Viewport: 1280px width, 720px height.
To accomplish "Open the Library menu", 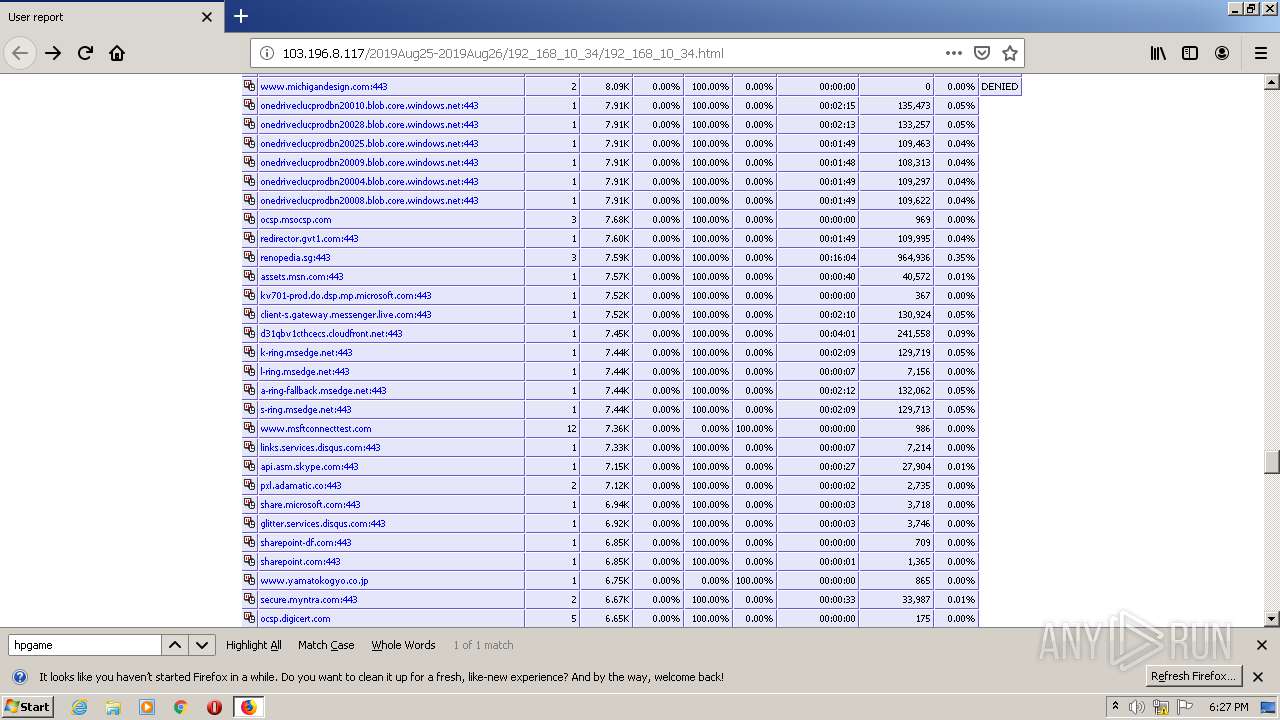I will [1158, 53].
